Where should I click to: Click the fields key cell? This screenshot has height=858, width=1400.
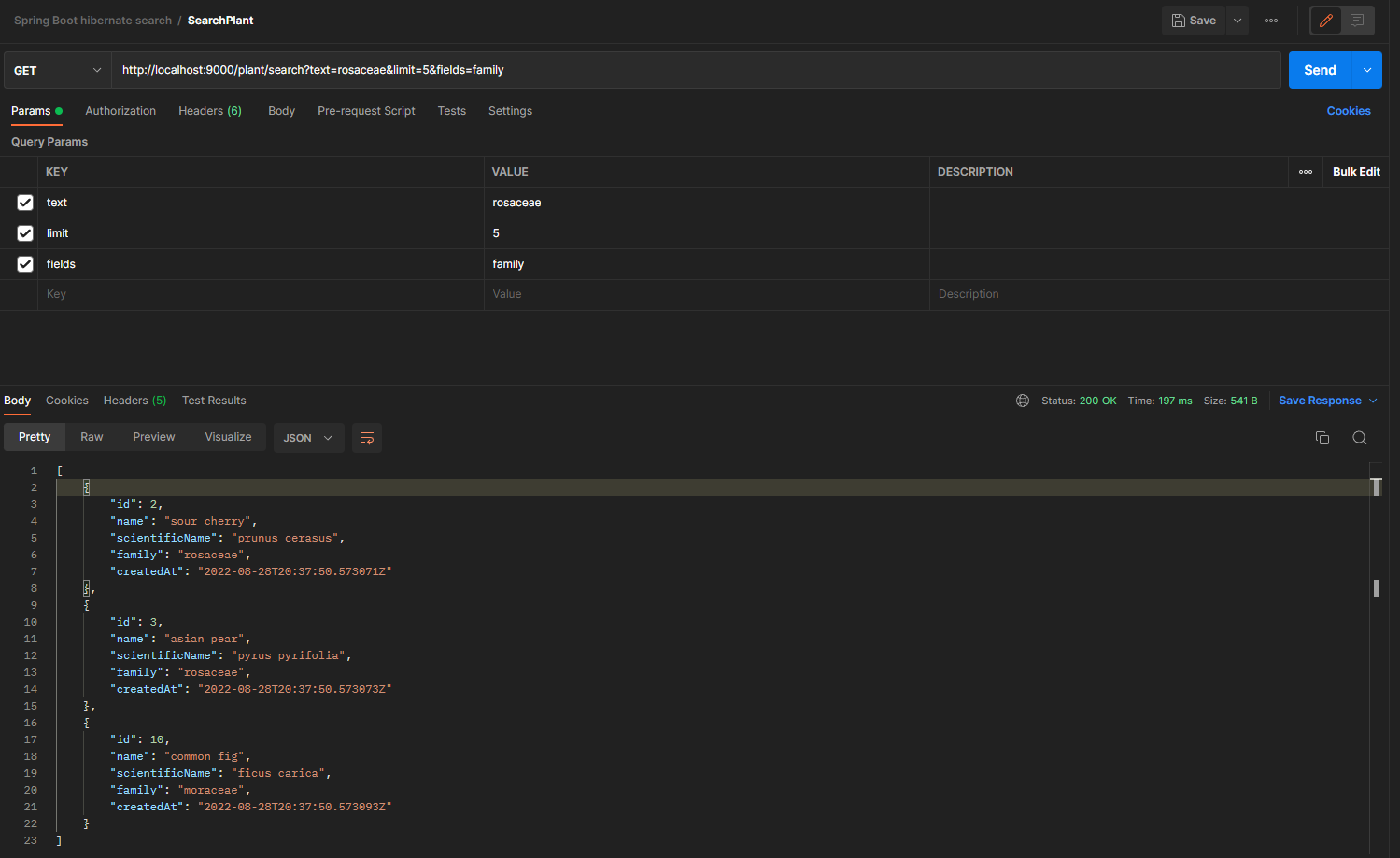(x=261, y=264)
